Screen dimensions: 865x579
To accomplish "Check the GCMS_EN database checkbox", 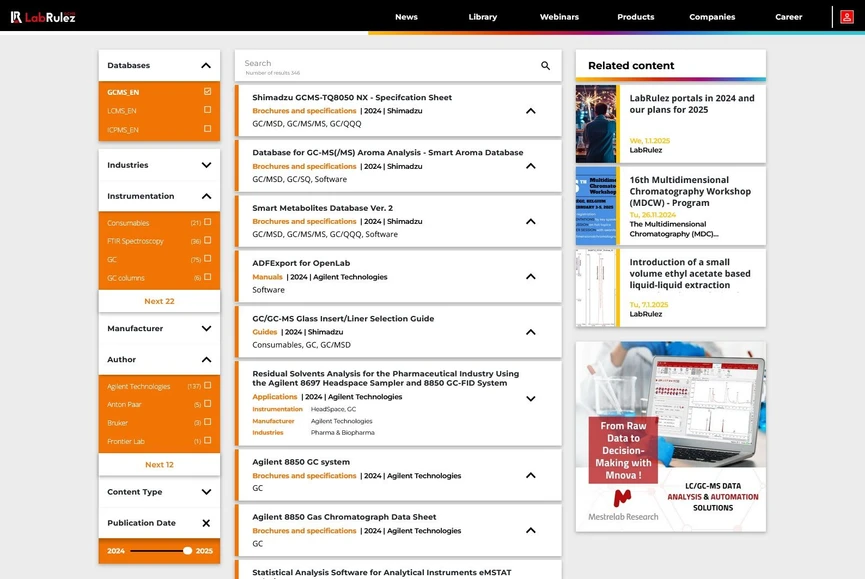I will tap(207, 92).
